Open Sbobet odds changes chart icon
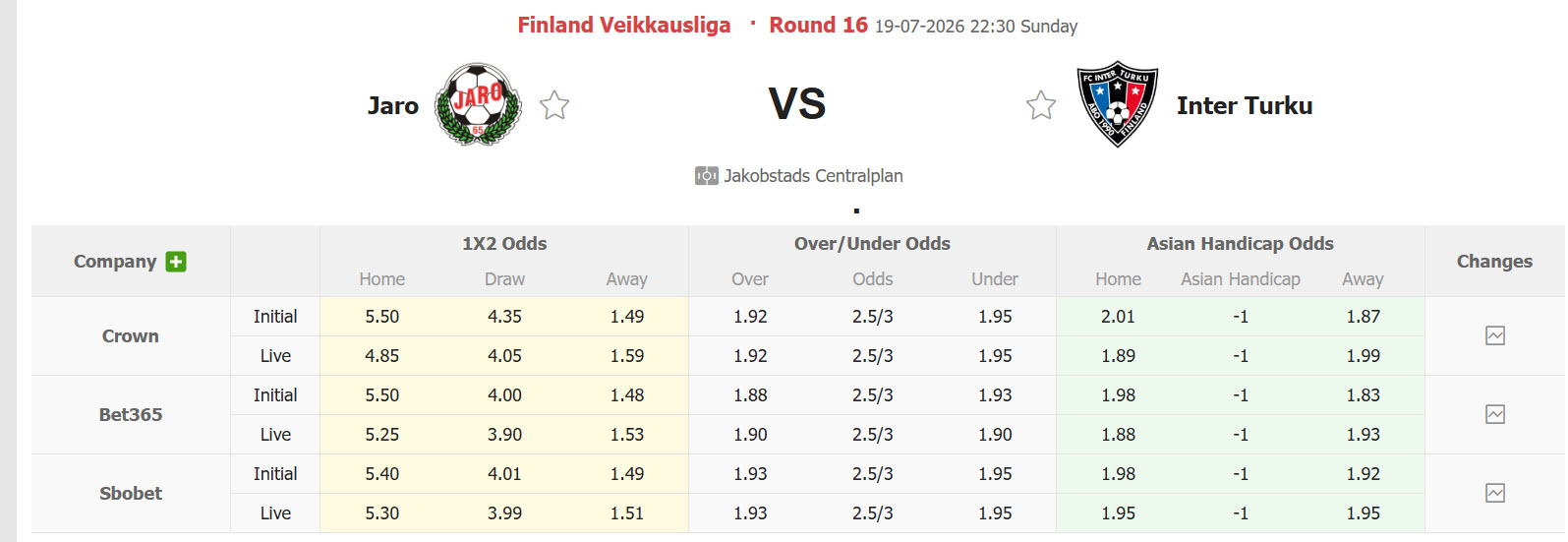1568x542 pixels. tap(1495, 493)
